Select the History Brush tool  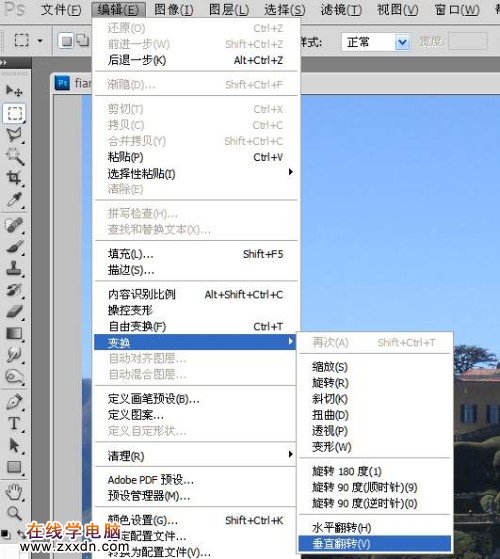click(14, 290)
